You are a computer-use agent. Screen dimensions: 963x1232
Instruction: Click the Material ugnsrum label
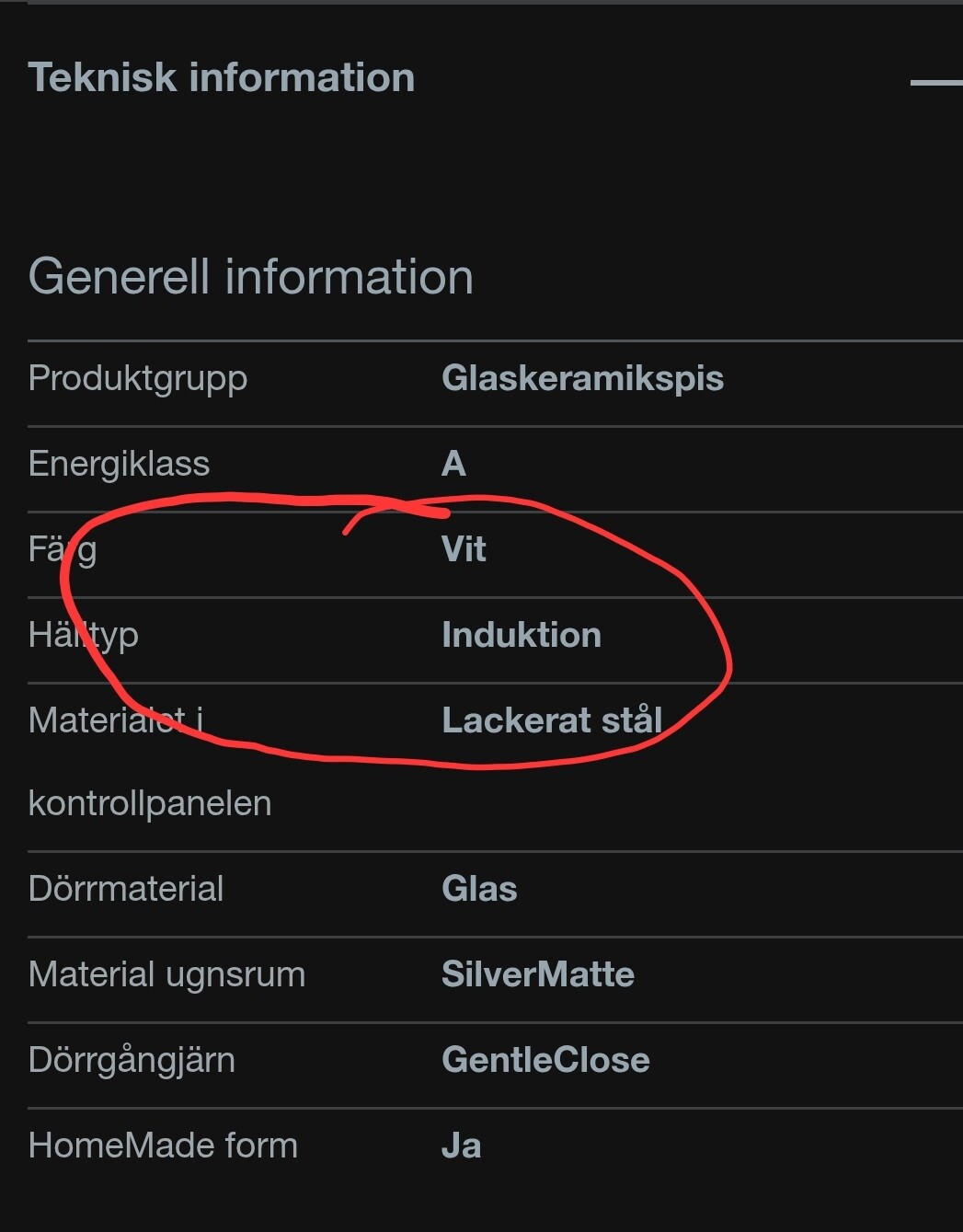point(166,974)
